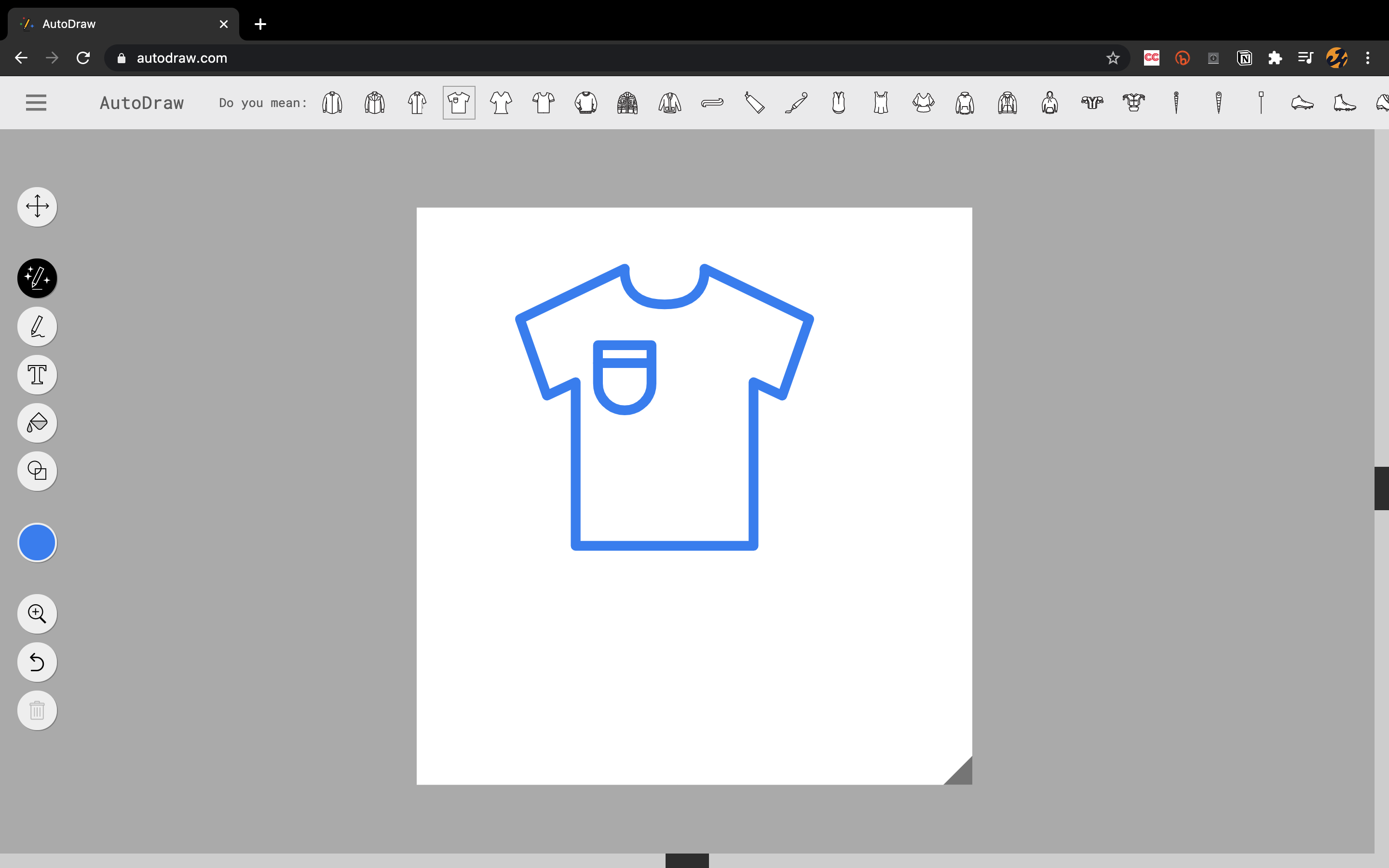The width and height of the screenshot is (1389, 868).
Task: Select the Move/Select tool
Action: (37, 207)
